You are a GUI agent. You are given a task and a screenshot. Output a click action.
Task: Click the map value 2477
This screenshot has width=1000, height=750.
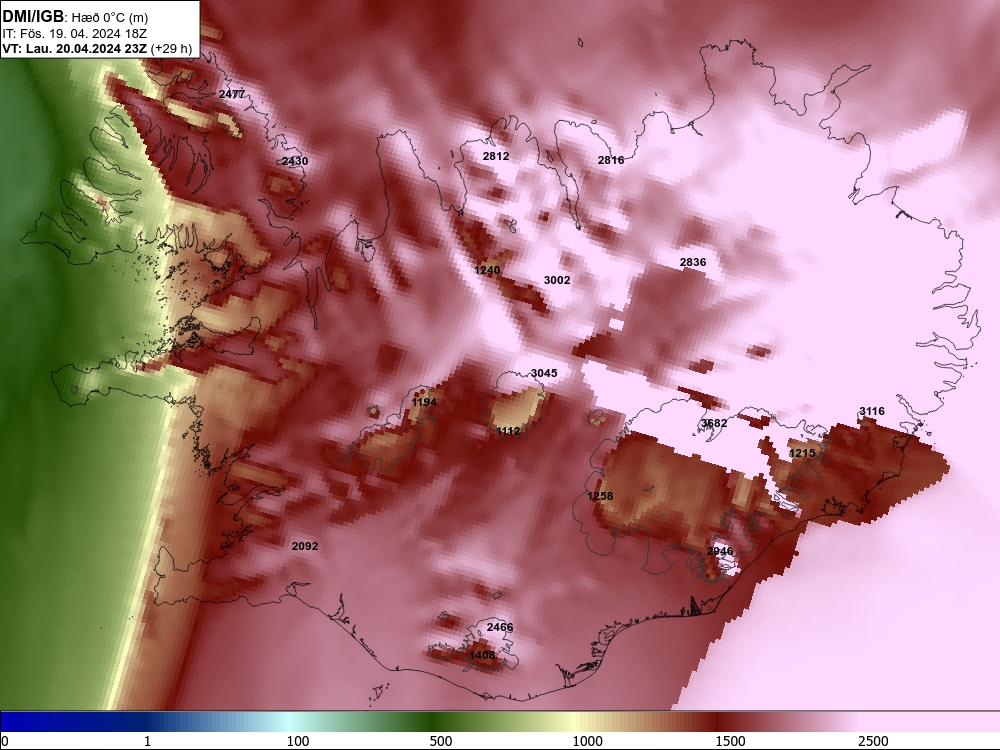pos(232,94)
